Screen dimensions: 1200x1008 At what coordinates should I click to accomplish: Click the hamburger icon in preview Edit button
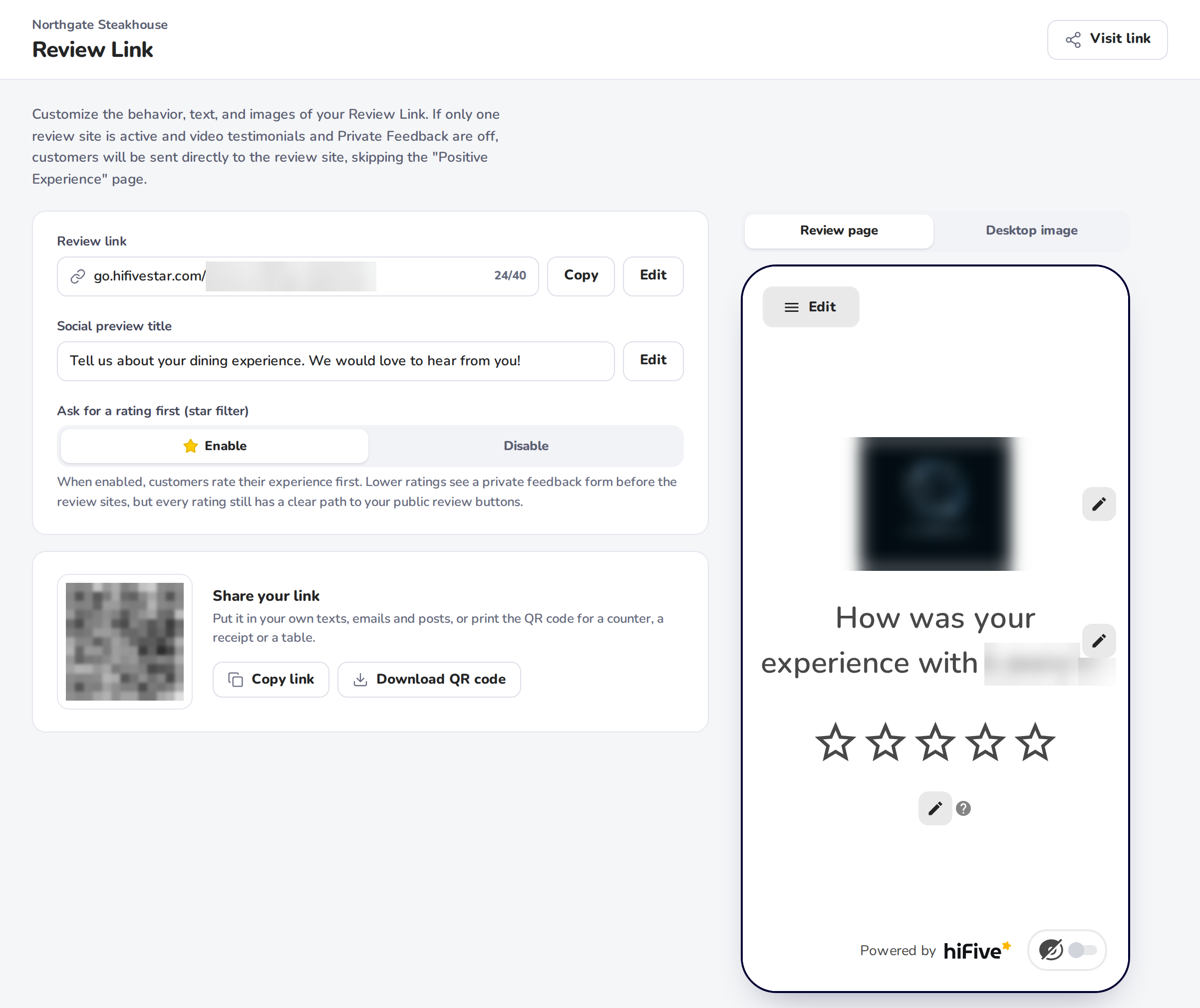[x=791, y=307]
